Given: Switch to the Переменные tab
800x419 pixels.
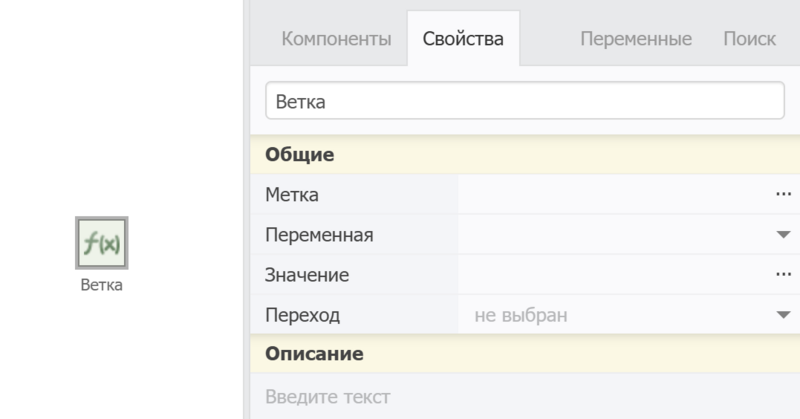Looking at the screenshot, I should tap(636, 39).
